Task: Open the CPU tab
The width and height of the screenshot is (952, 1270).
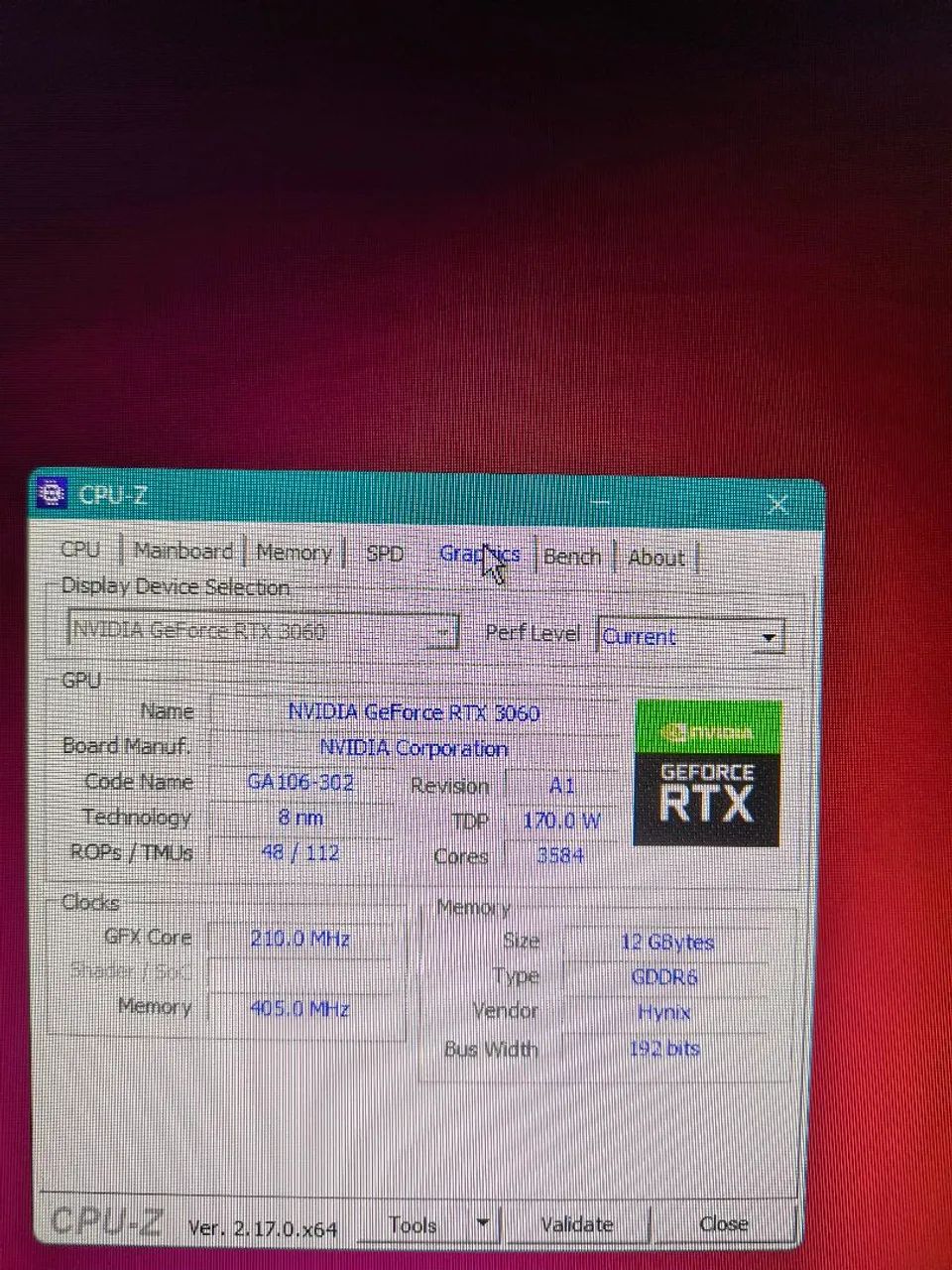Action: point(81,550)
